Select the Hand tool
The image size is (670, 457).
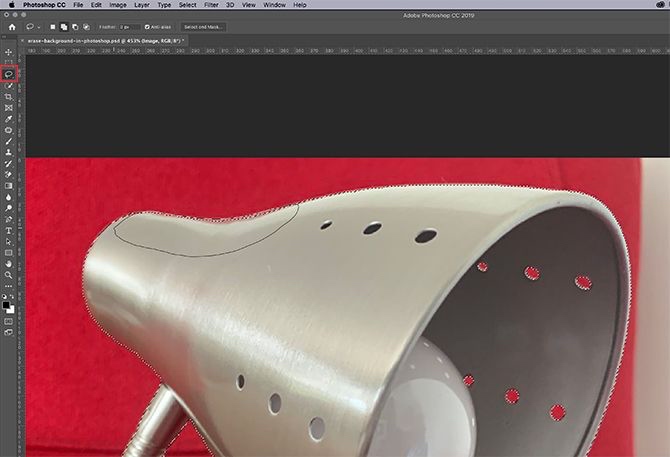9,263
